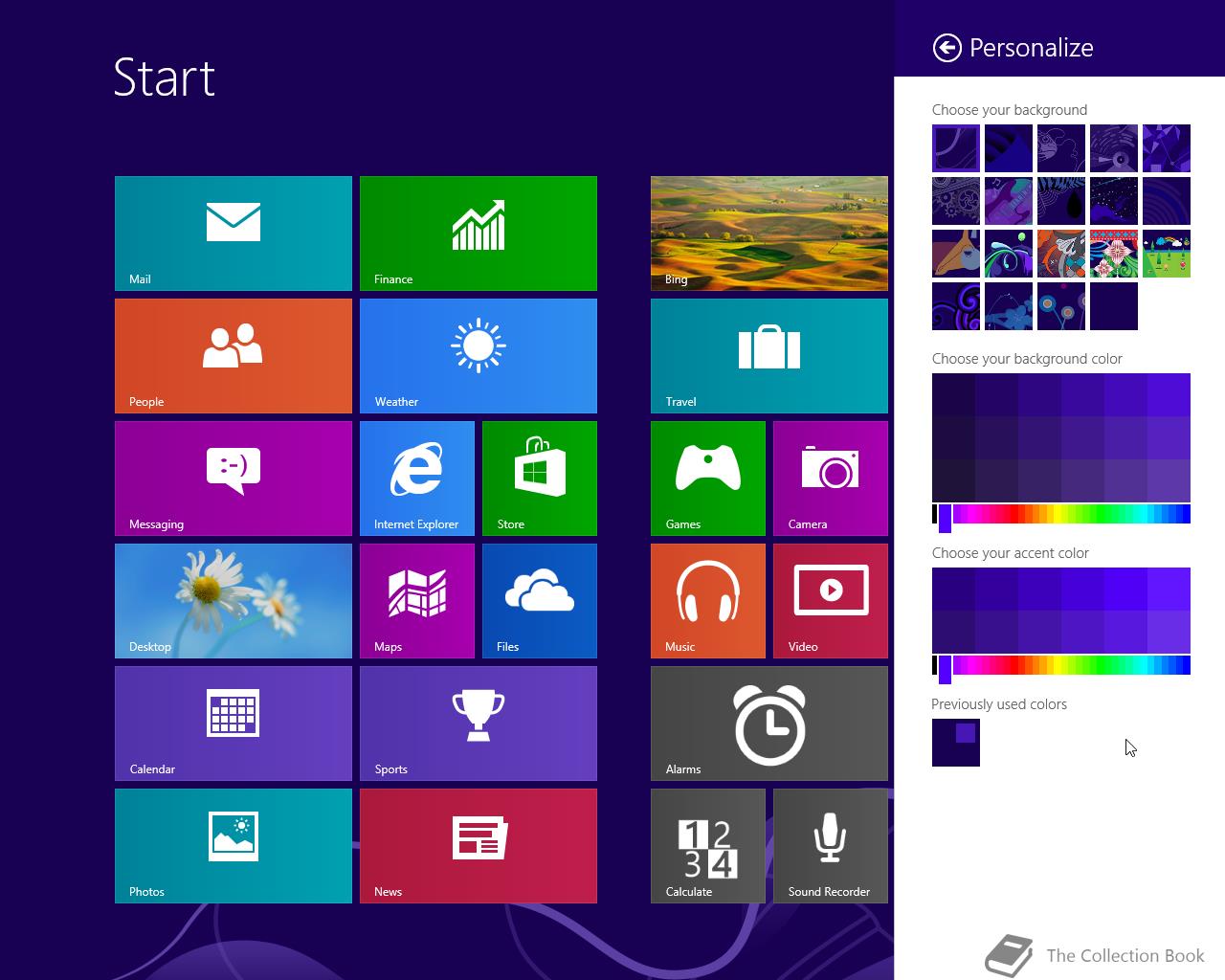Launch Internet Explorer tile
The height and width of the screenshot is (980, 1225).
coord(417,479)
